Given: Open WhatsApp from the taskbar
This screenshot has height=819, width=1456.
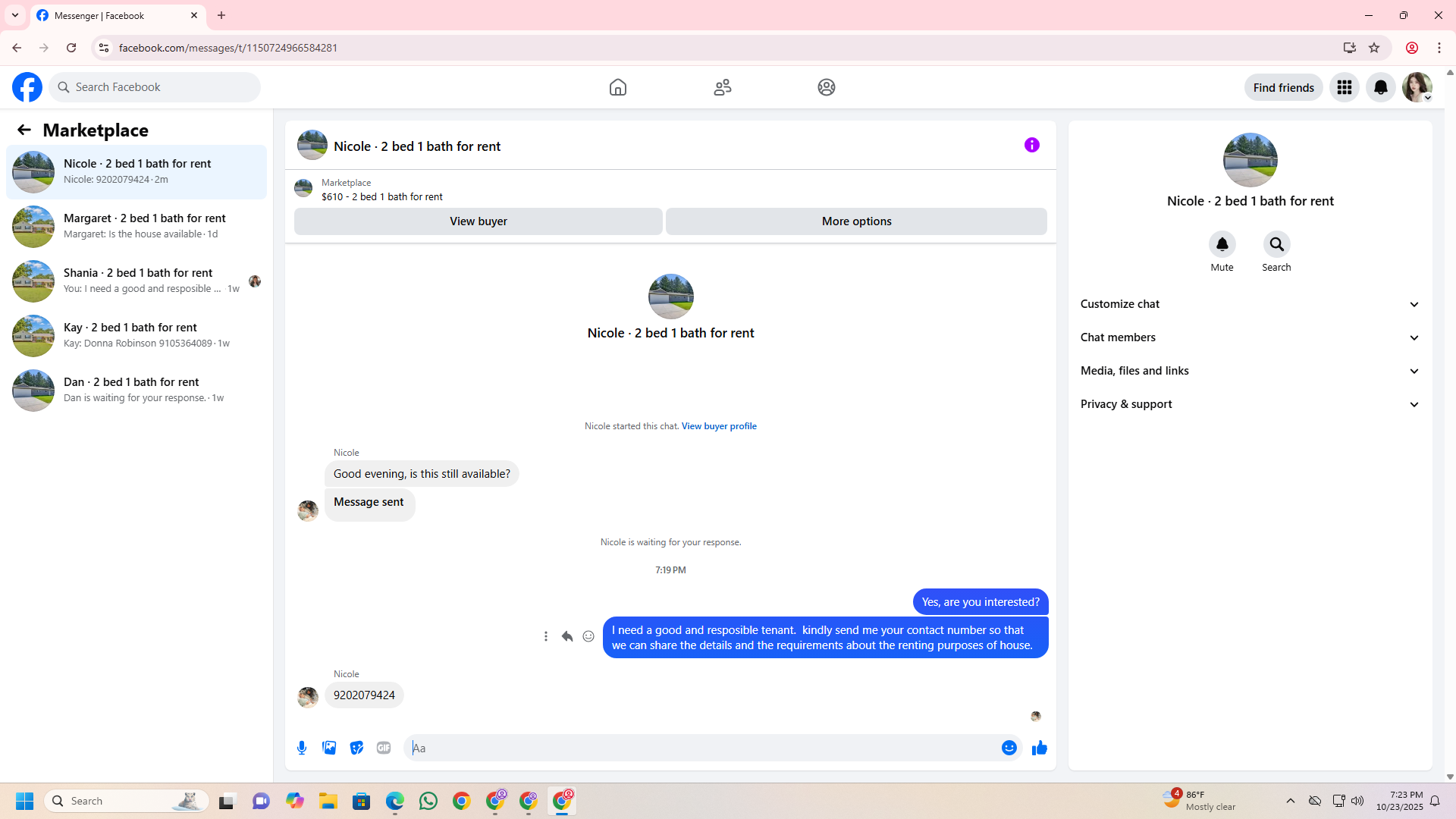Looking at the screenshot, I should point(428,801).
